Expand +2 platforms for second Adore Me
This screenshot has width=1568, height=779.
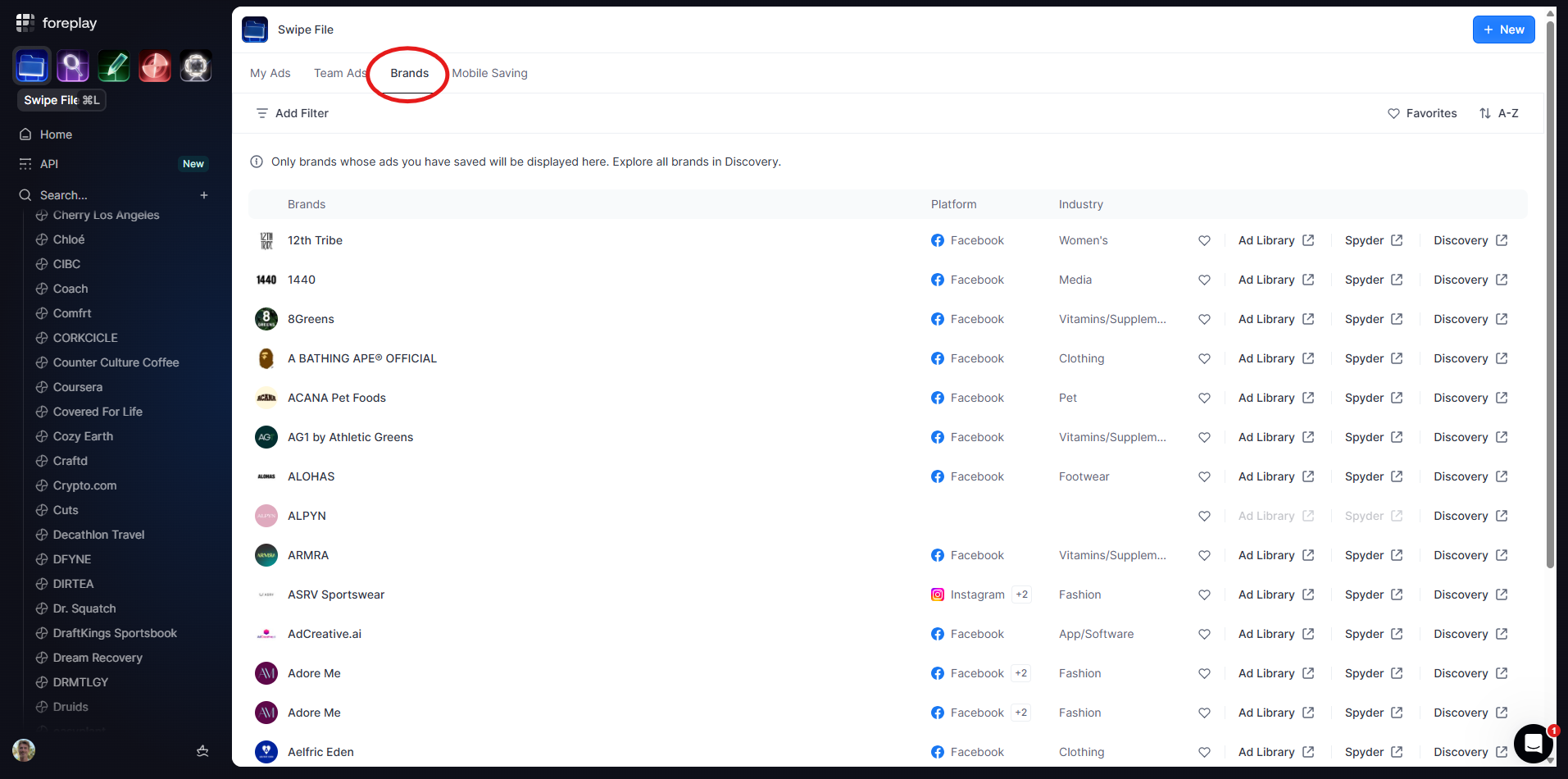(1020, 713)
